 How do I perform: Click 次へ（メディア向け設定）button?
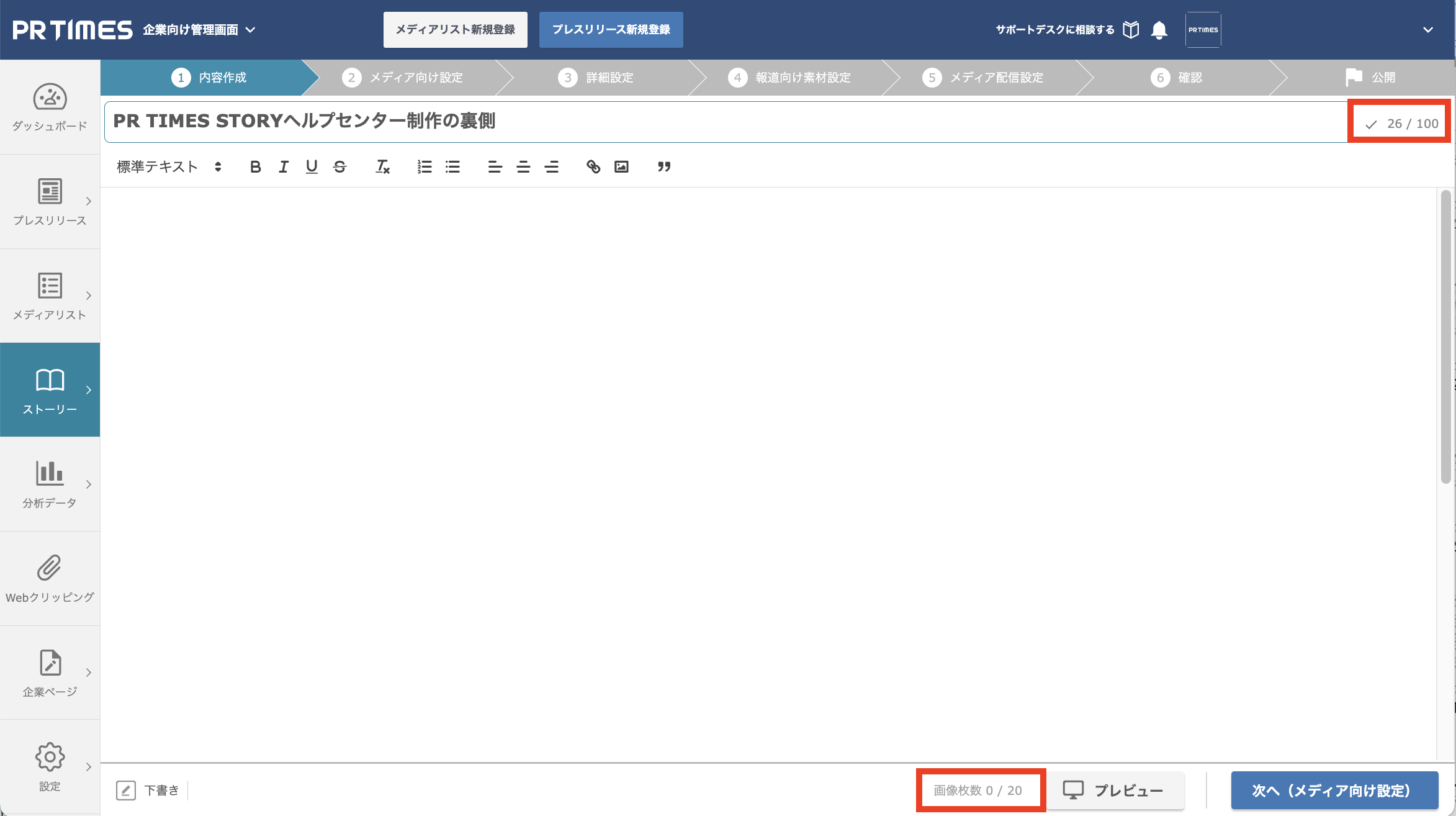point(1335,791)
